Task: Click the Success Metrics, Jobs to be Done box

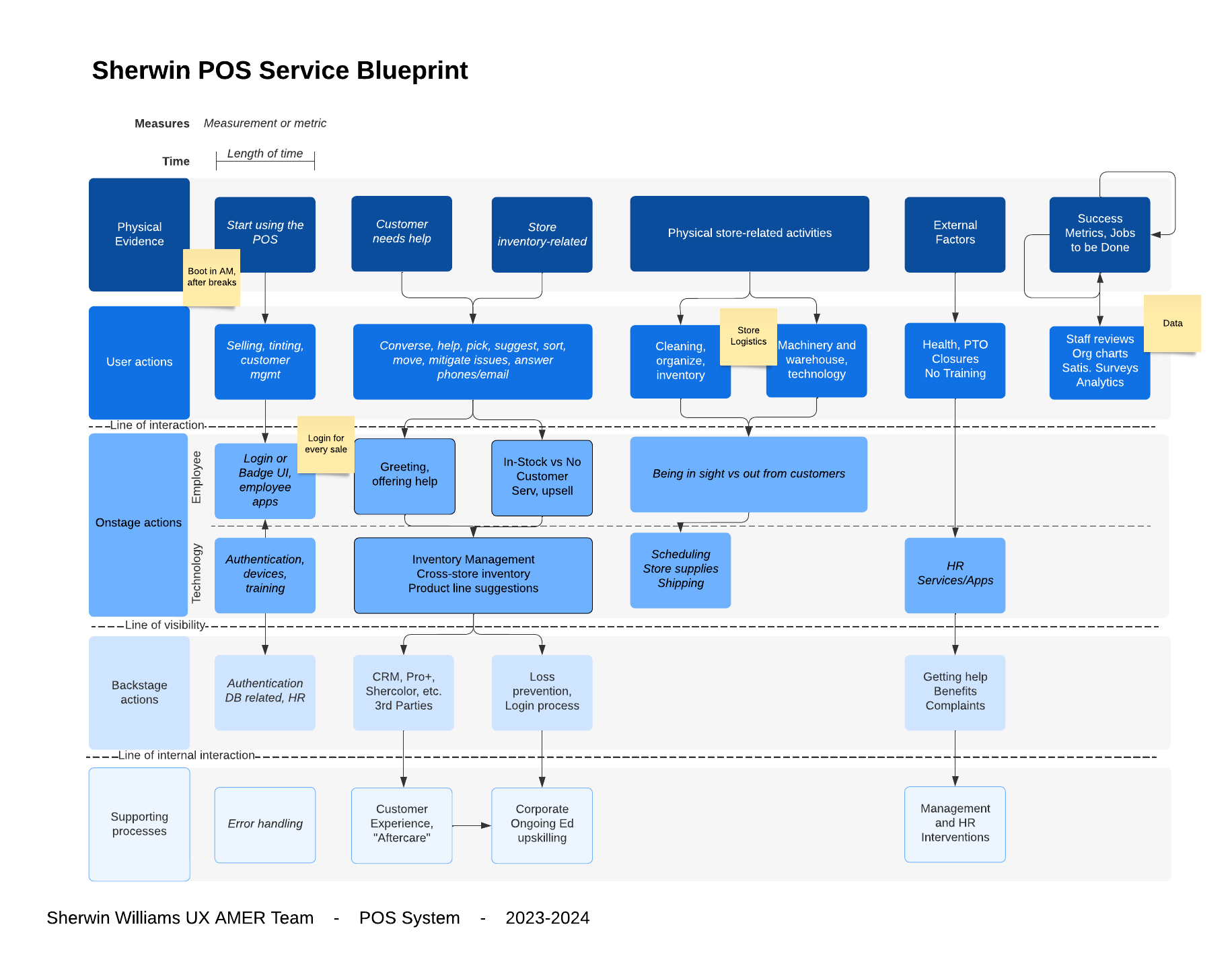Action: pyautogui.click(x=1099, y=234)
